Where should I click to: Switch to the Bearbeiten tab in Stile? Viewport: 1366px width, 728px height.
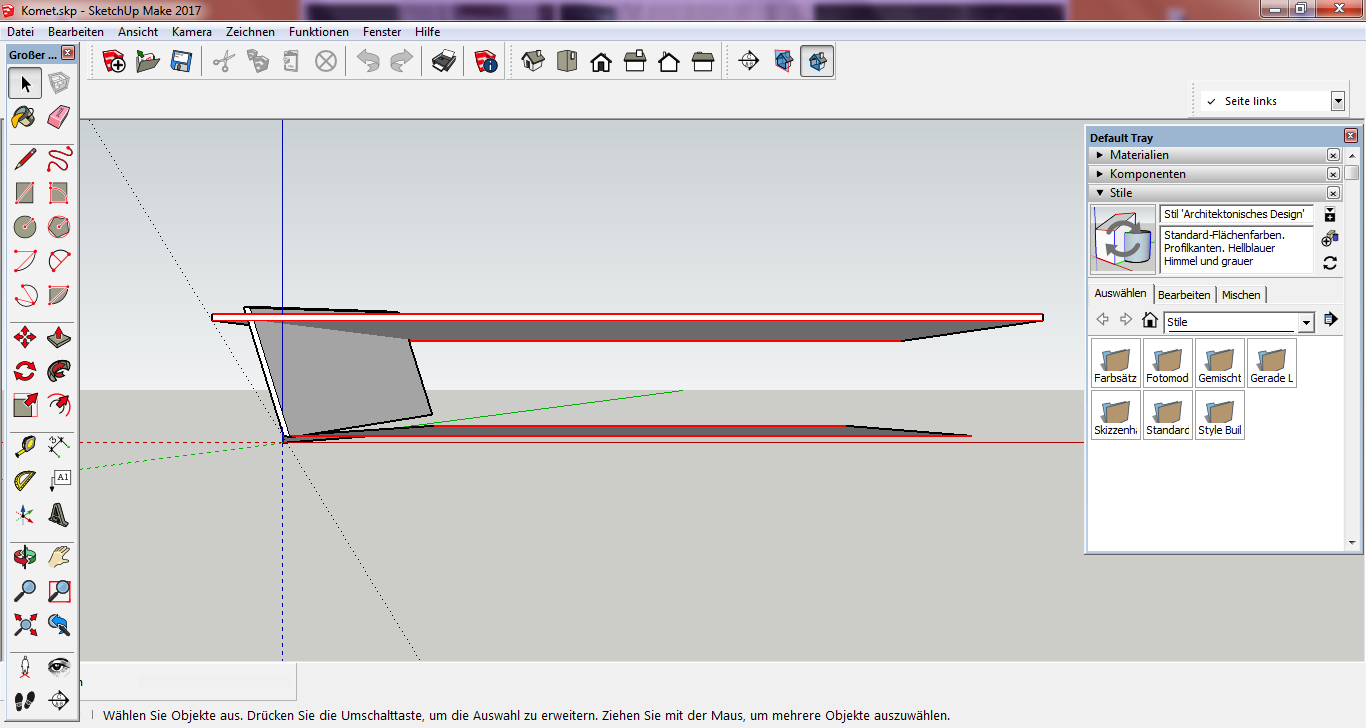point(1185,295)
